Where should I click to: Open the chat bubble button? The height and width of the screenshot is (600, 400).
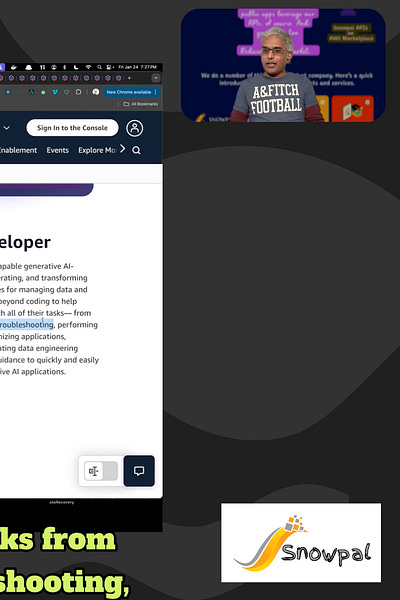pyautogui.click(x=139, y=471)
